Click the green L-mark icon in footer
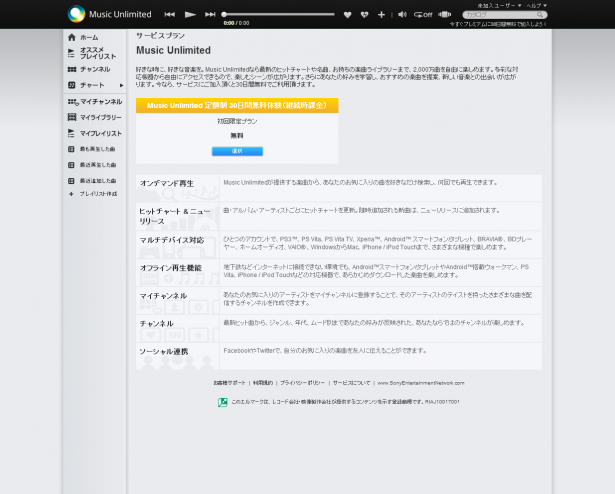The height and width of the screenshot is (494, 615). coord(223,402)
